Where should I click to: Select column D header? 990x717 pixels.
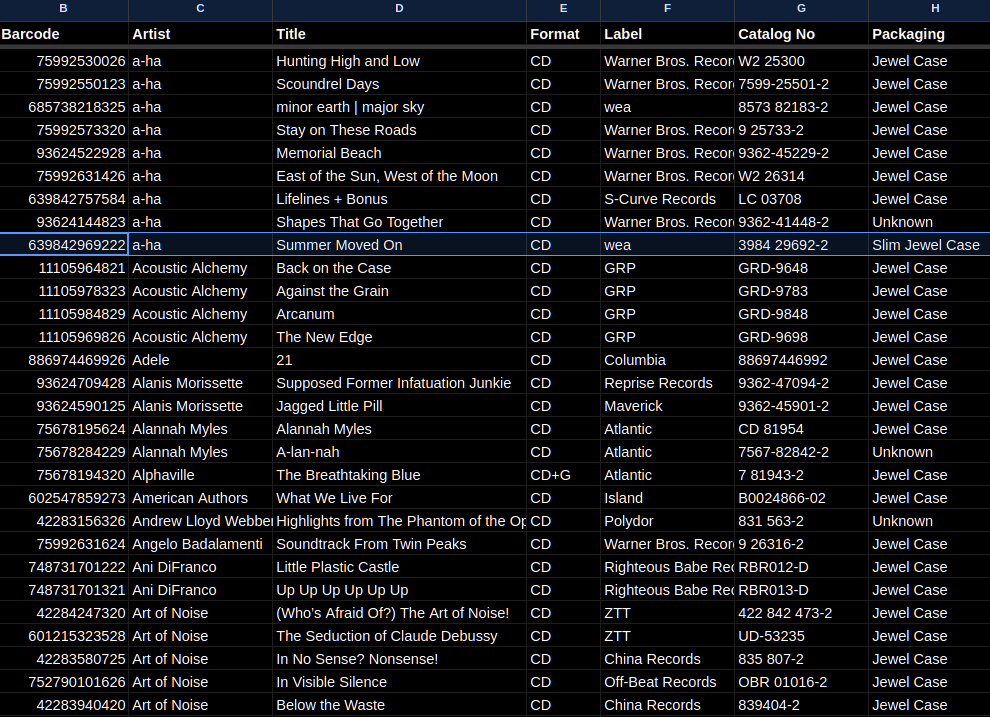click(x=399, y=8)
